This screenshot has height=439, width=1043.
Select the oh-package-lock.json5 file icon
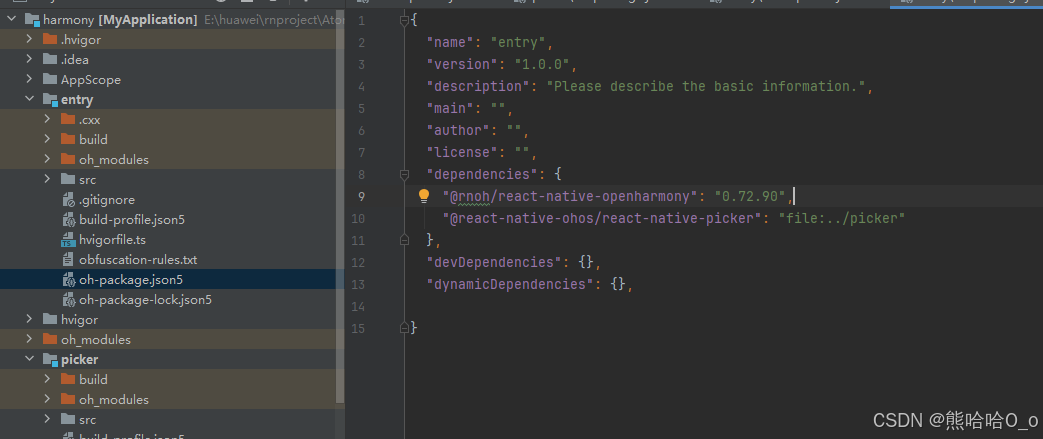pyautogui.click(x=69, y=299)
